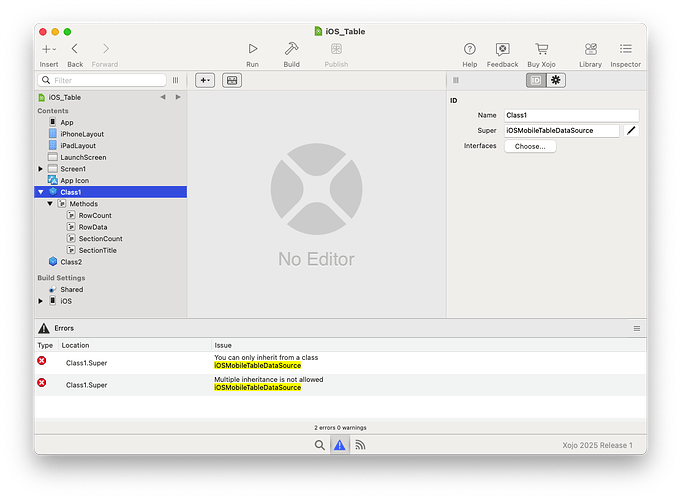Select App in Contents list

pyautogui.click(x=67, y=122)
